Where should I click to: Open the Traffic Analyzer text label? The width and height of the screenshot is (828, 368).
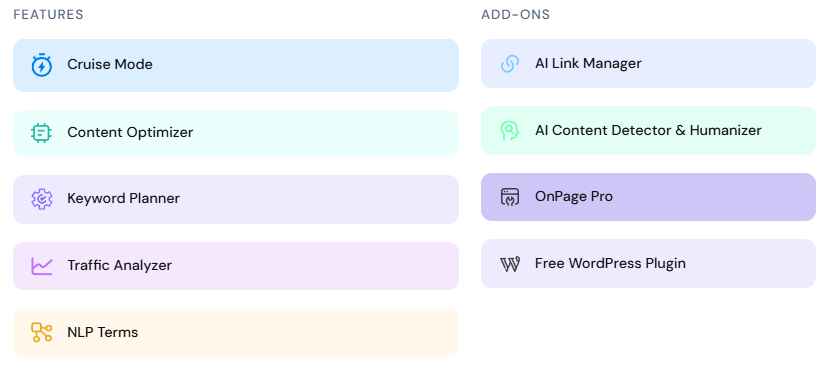tap(119, 265)
